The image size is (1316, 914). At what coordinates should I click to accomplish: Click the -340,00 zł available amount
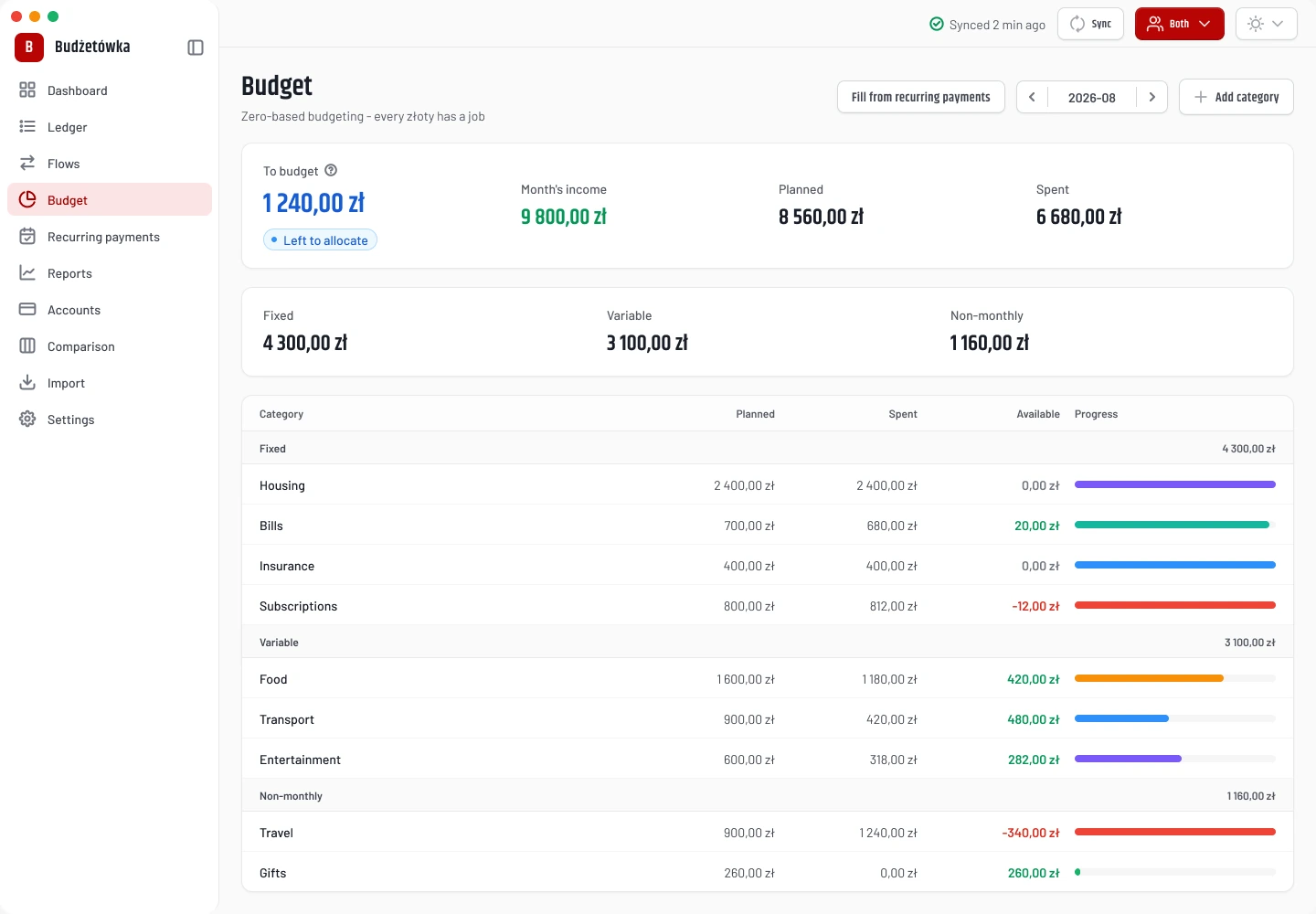coord(1030,833)
